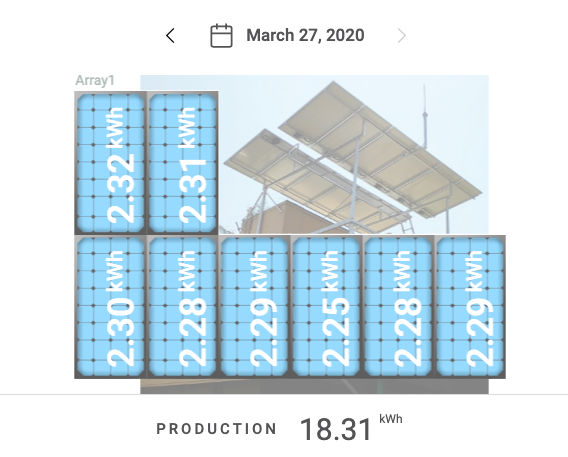
Task: Select the 2.30 kWh solar panel
Action: click(x=110, y=307)
